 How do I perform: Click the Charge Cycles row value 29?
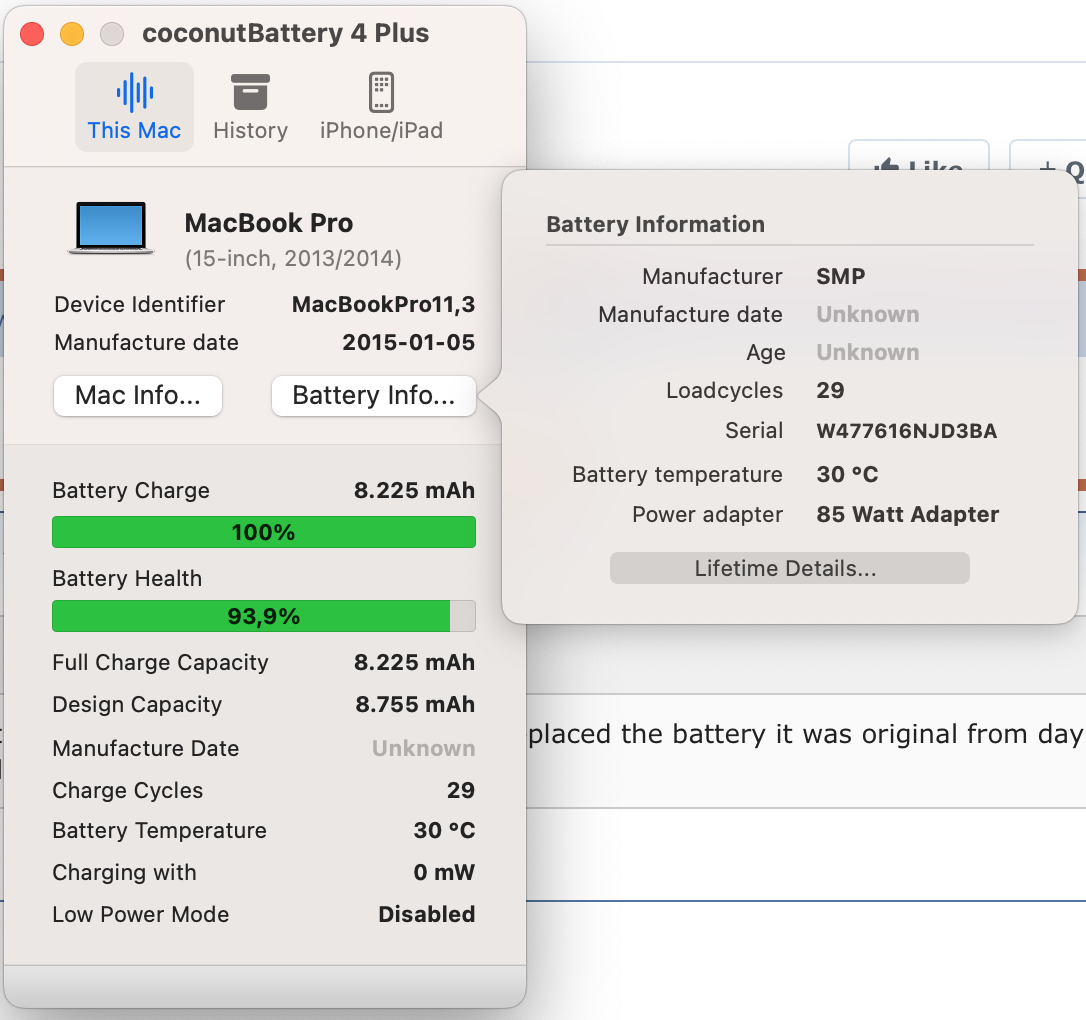click(460, 791)
